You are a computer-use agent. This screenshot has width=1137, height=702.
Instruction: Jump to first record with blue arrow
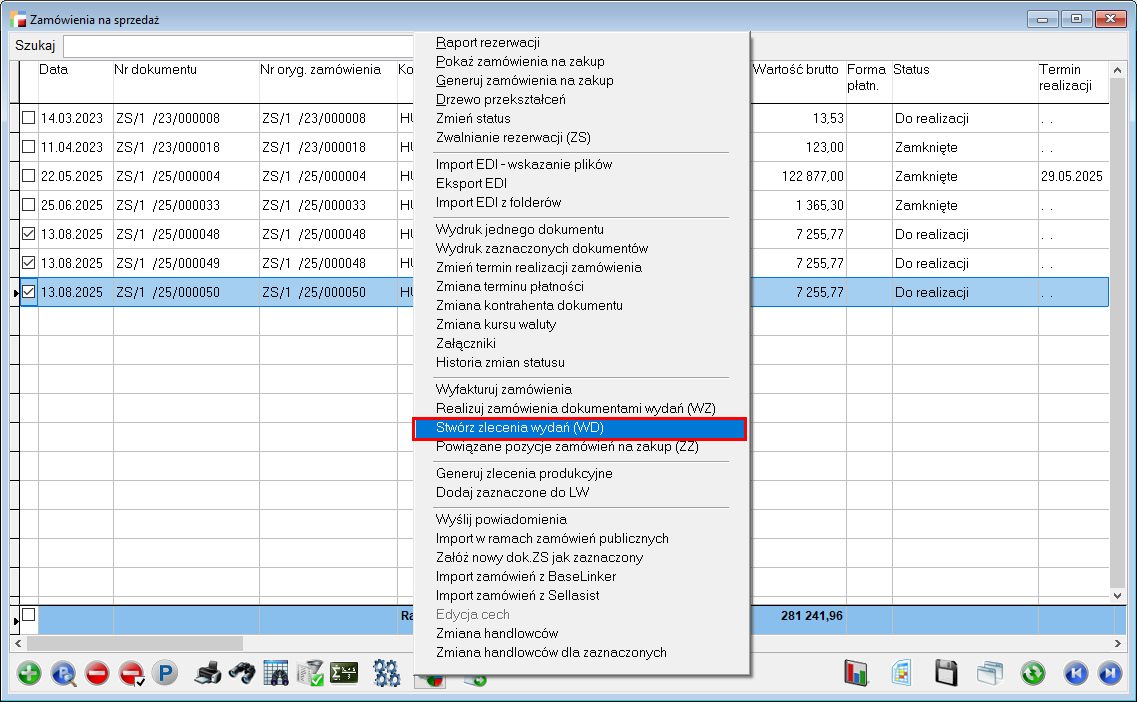[x=1076, y=673]
